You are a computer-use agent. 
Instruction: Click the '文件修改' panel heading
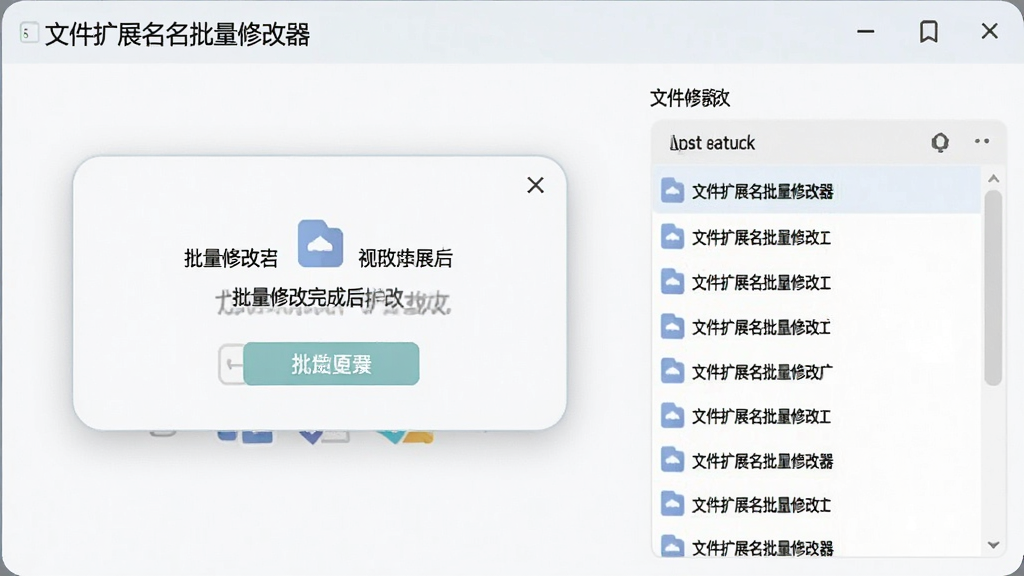[x=690, y=98]
